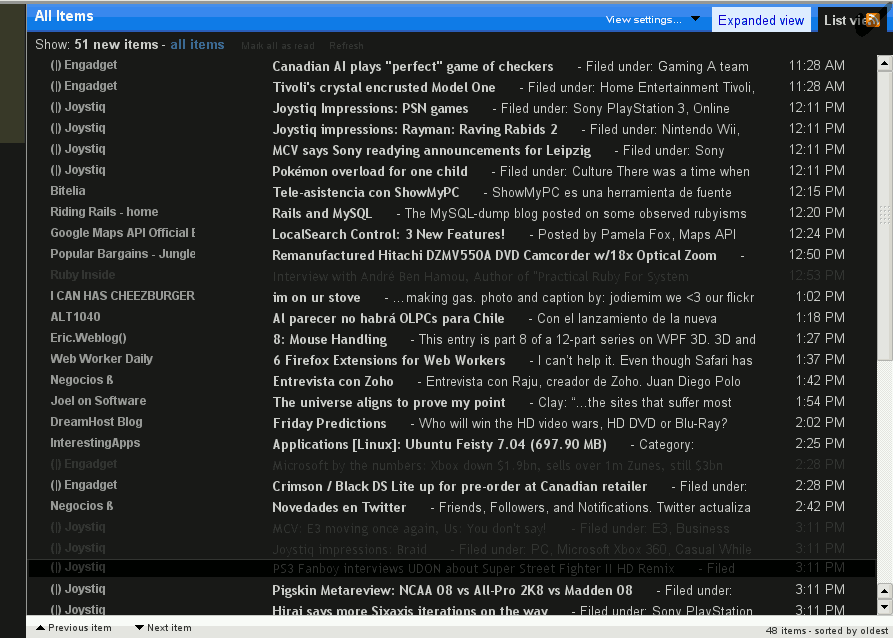The width and height of the screenshot is (893, 638).
Task: Open Friday Predictions item
Action: pos(329,424)
